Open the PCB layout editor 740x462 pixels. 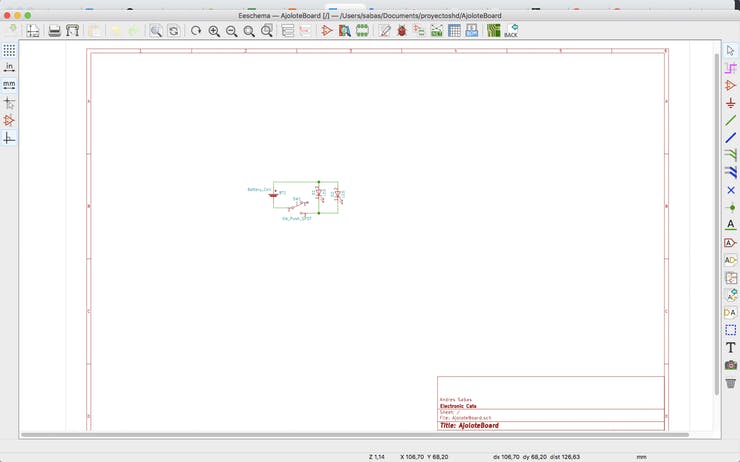click(x=494, y=31)
